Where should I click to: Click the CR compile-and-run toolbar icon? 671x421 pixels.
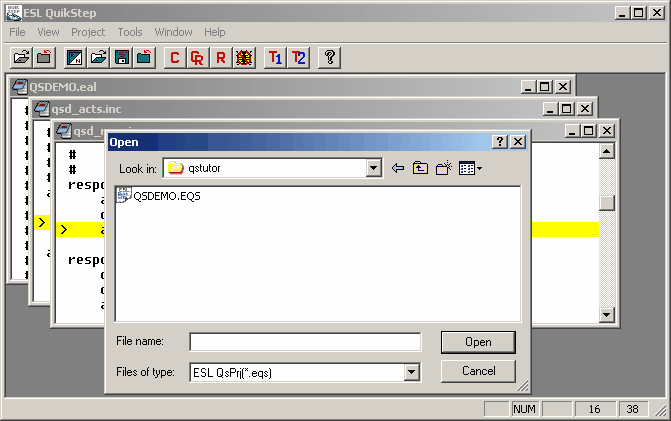click(198, 58)
